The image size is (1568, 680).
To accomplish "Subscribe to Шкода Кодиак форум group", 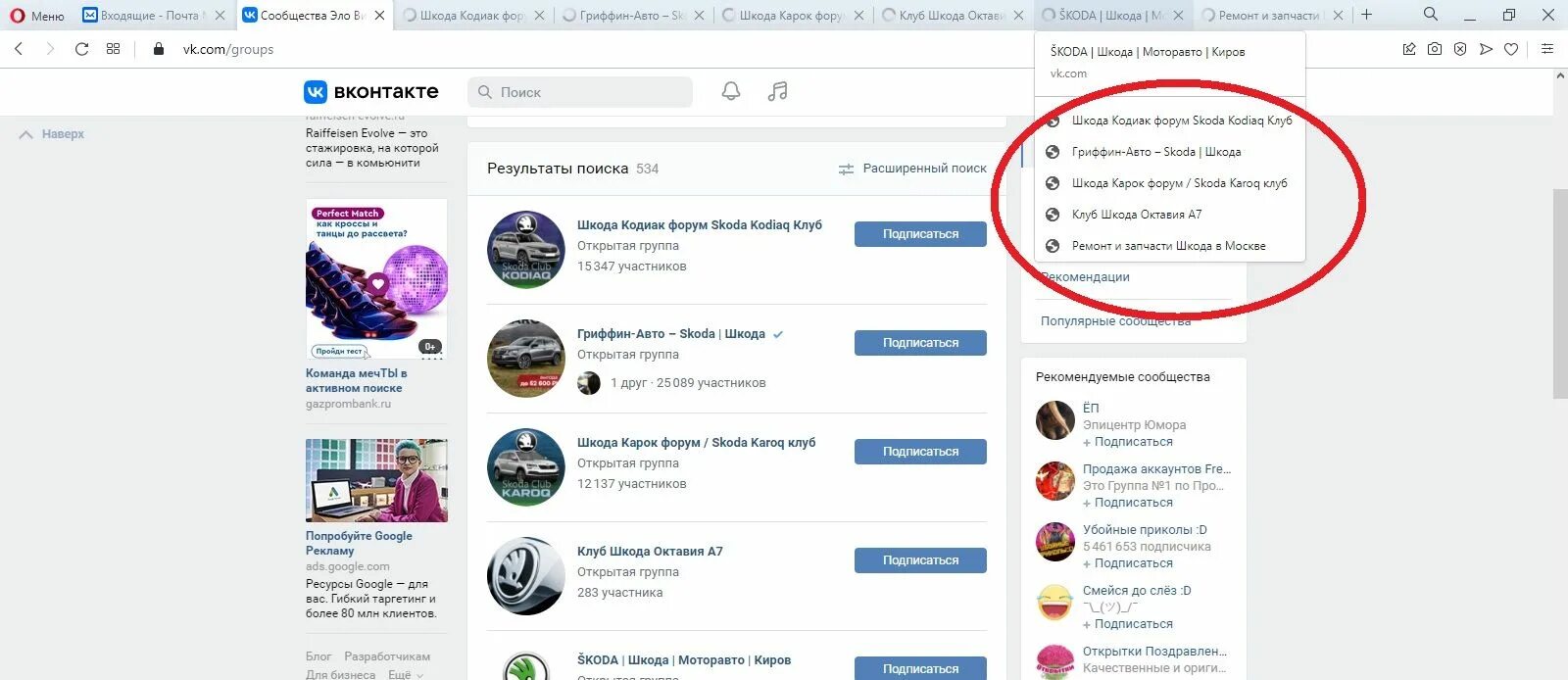I will click(920, 234).
